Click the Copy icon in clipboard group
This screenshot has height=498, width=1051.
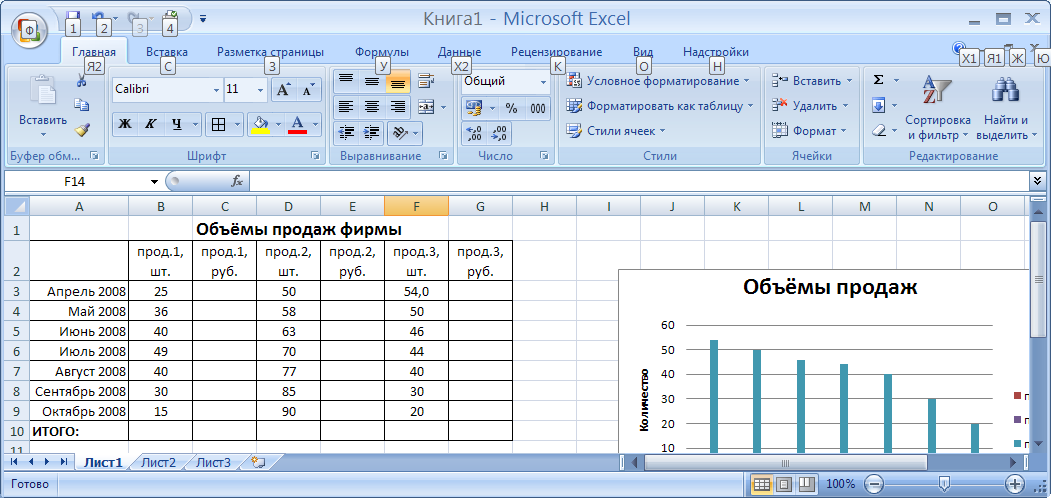(x=82, y=105)
